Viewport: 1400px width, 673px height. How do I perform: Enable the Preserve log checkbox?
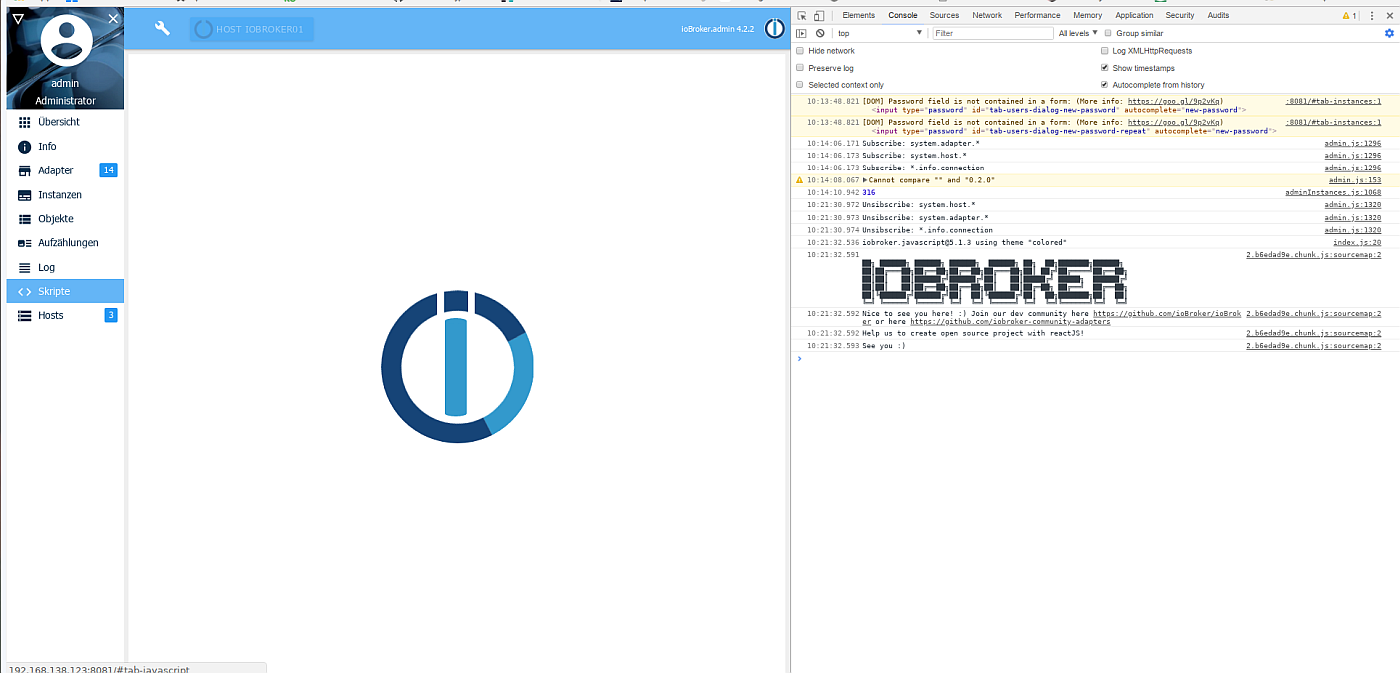tap(800, 68)
